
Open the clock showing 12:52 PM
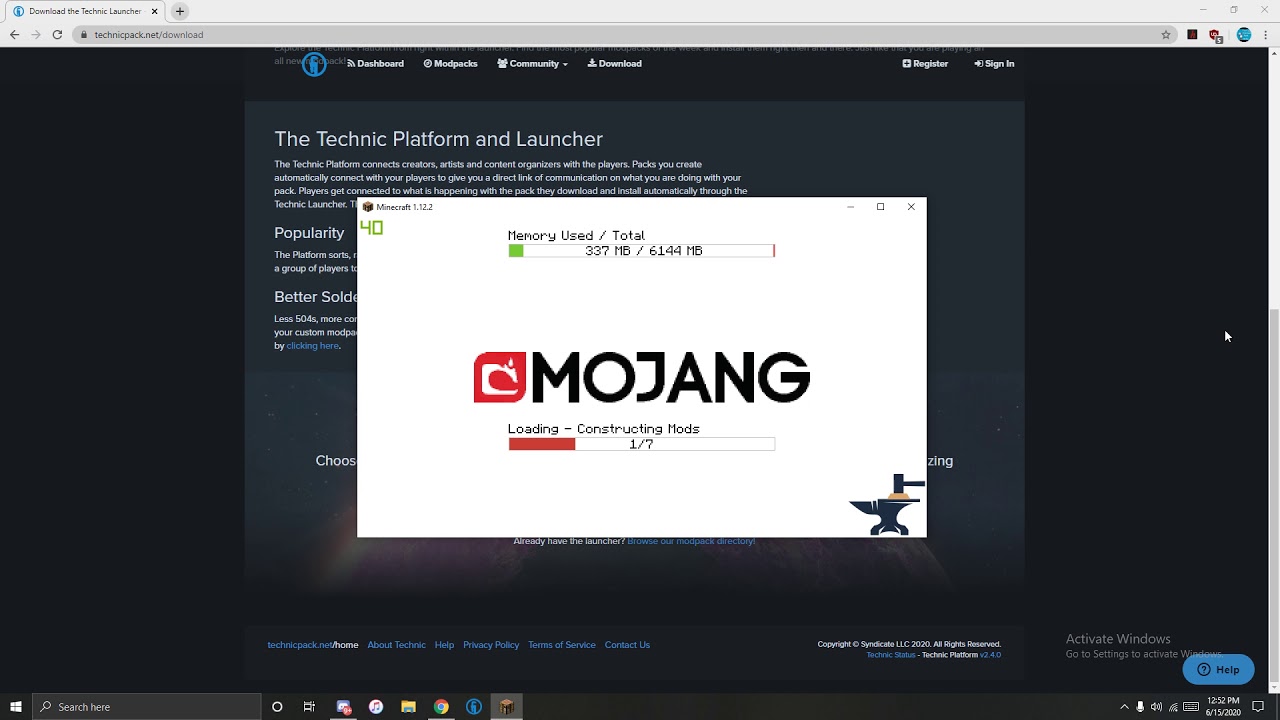click(1223, 707)
